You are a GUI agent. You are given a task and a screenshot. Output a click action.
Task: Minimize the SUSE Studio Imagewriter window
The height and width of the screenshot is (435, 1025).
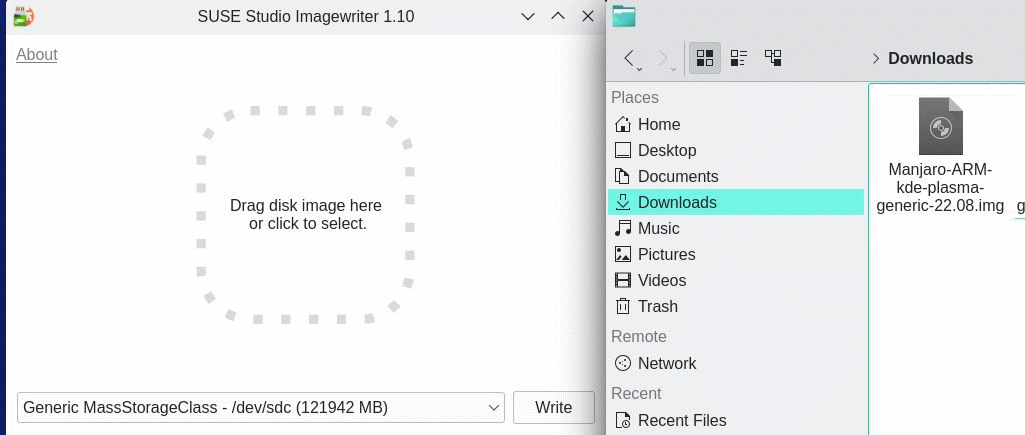[528, 16]
